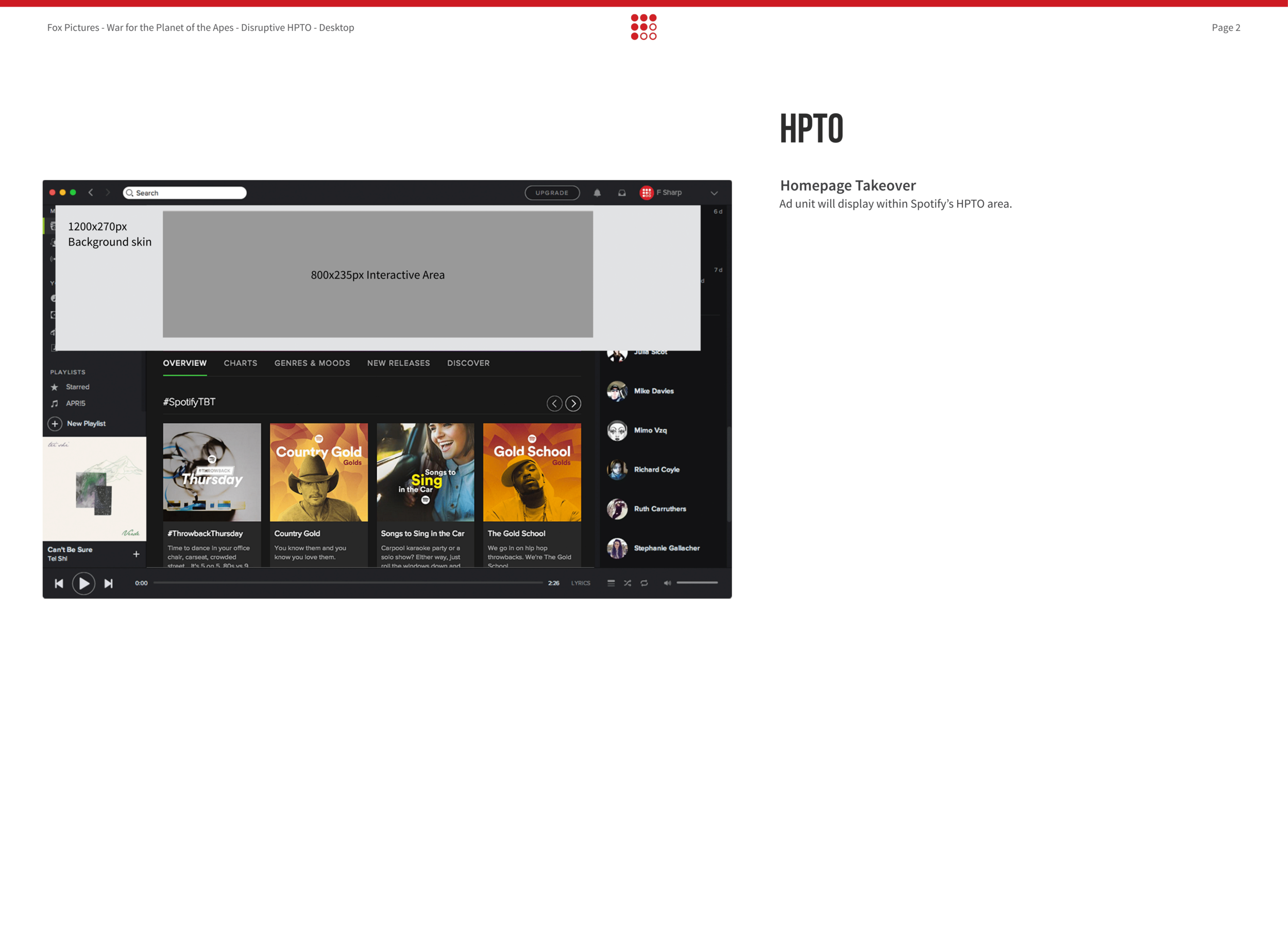Screen dimensions: 1288x944
Task: Click the Tei Shi artist name
Action: coord(57,559)
